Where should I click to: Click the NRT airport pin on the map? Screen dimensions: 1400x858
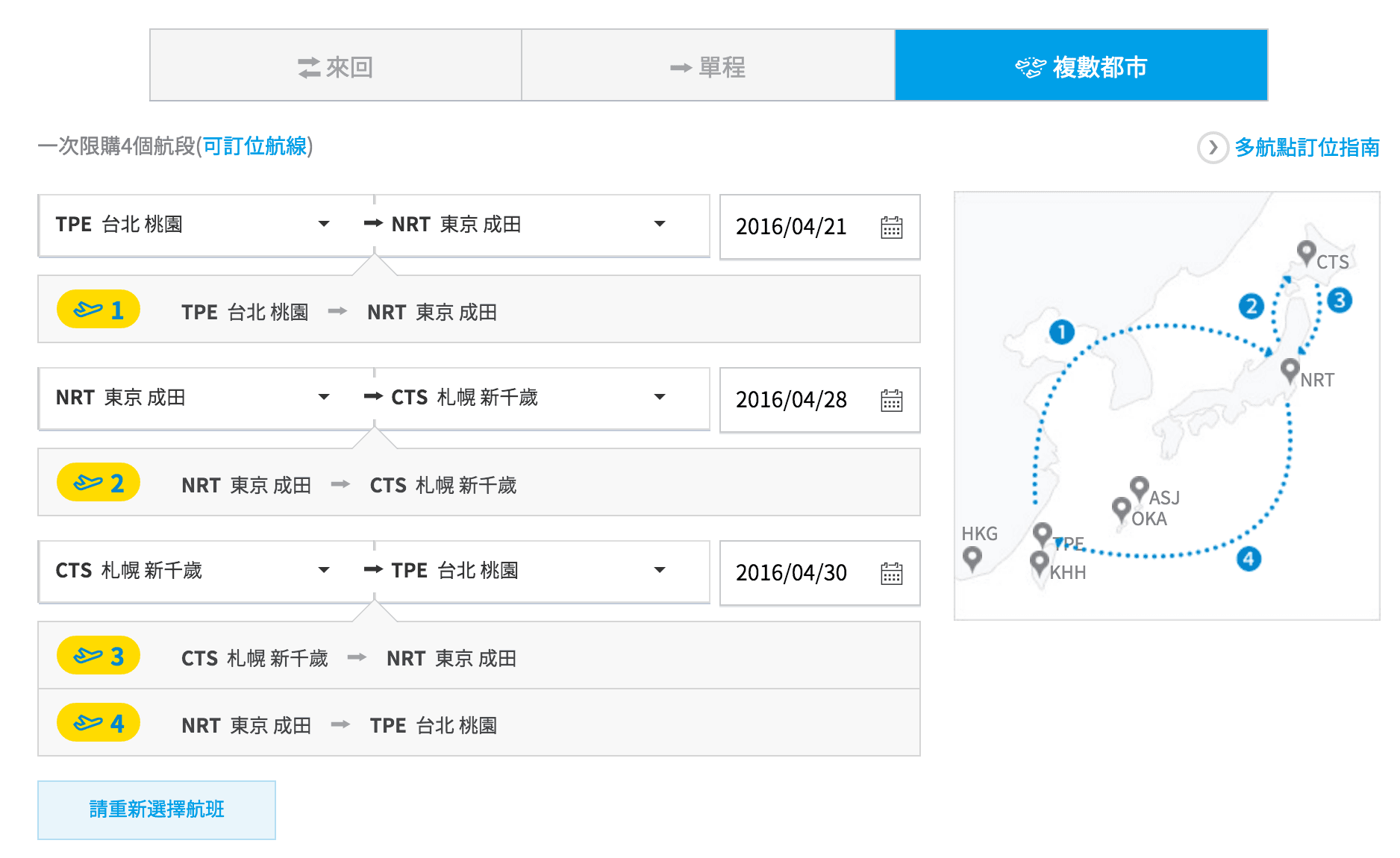(1290, 370)
